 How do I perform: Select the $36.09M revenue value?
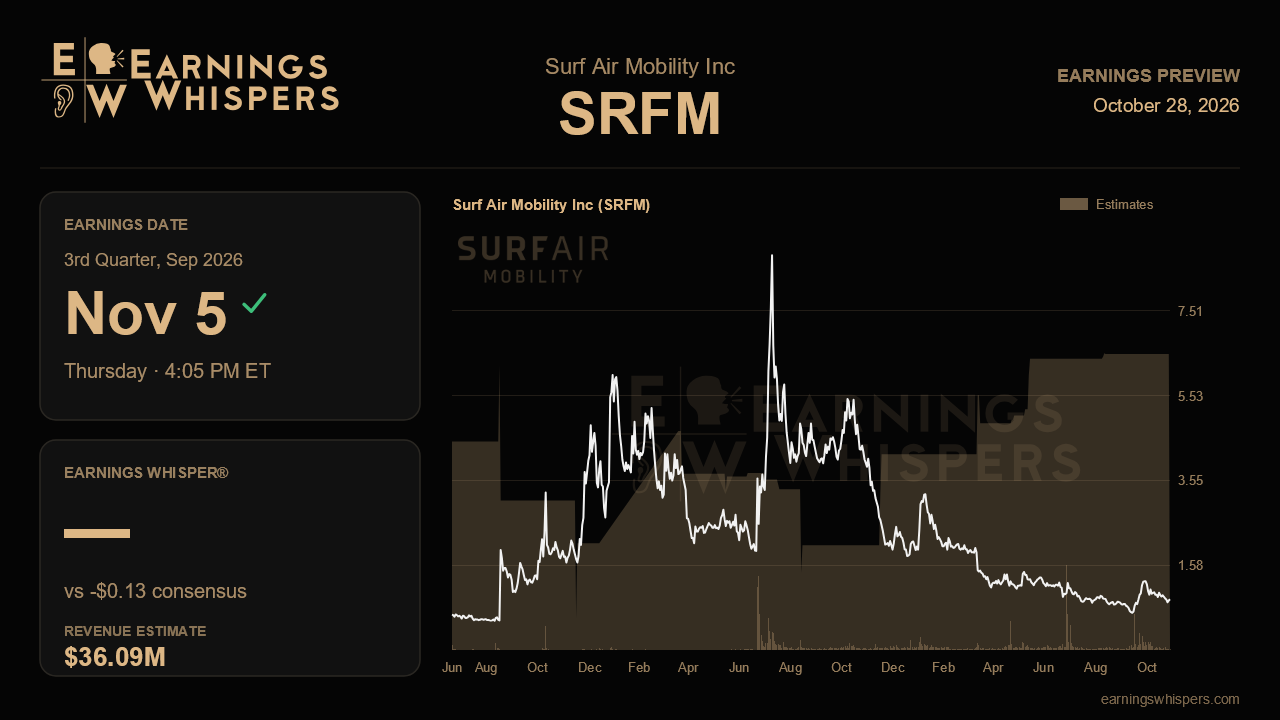click(115, 657)
